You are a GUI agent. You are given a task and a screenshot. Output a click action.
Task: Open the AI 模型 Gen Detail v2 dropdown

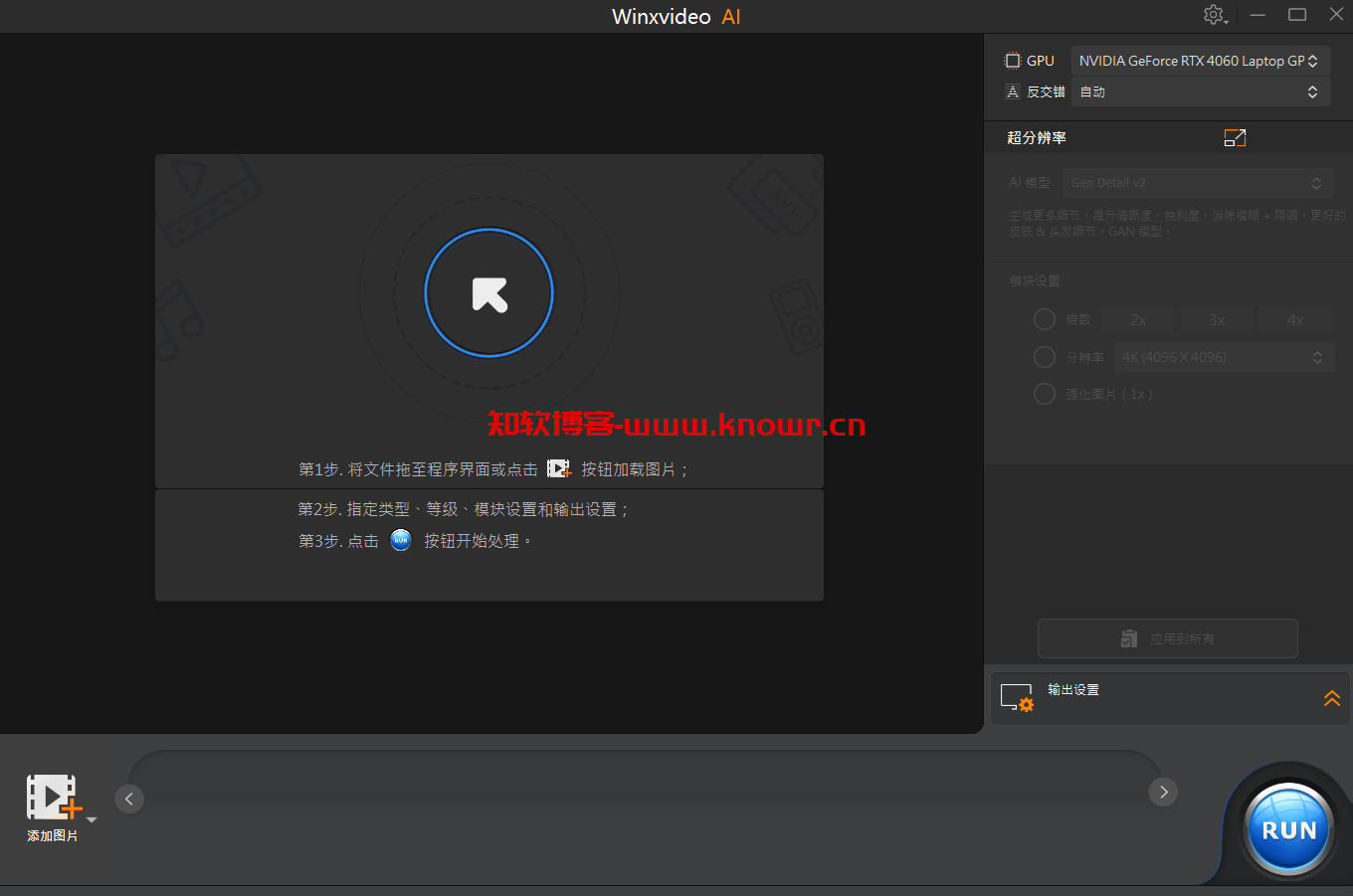pos(1198,183)
